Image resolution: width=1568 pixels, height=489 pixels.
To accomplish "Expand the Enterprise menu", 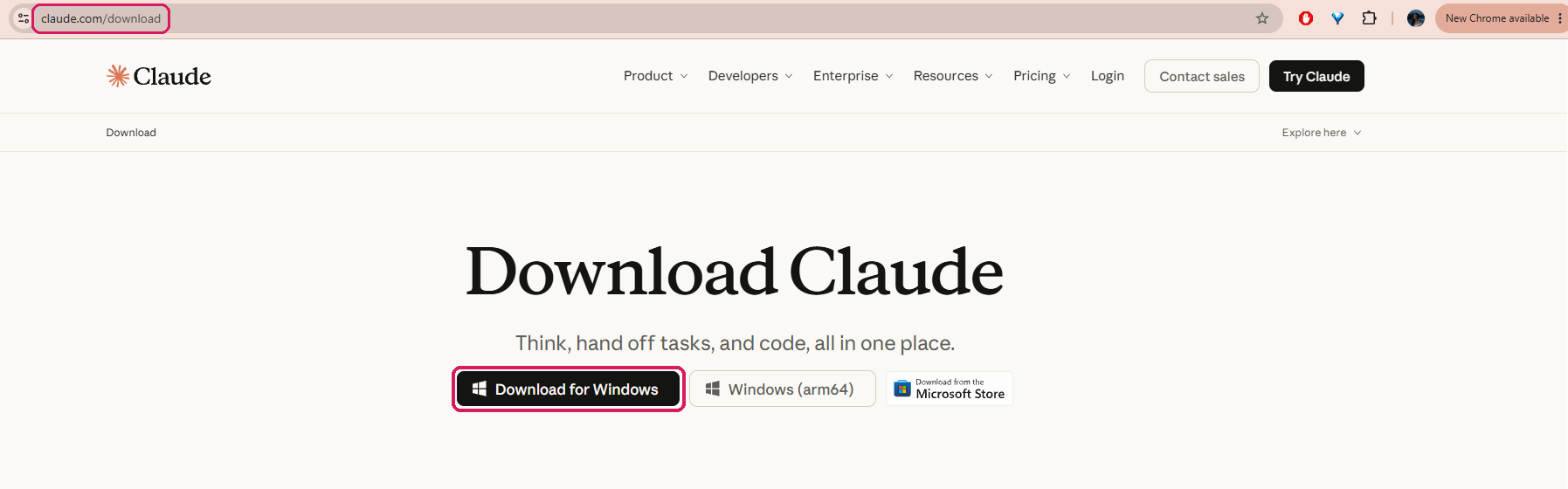I will click(853, 76).
